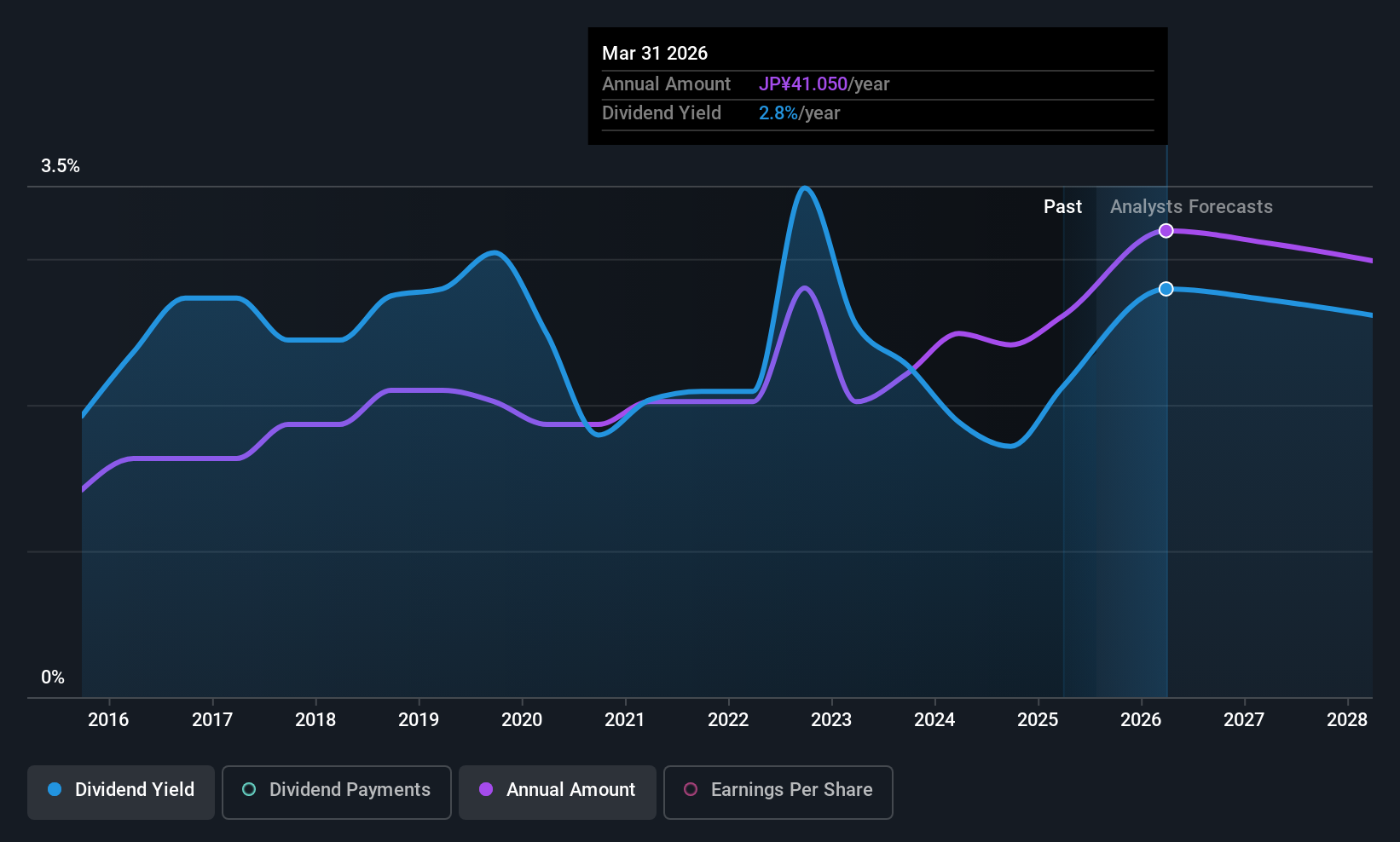Click the 2020 x-axis label
Screen dimensions: 1400x842
pos(522,719)
